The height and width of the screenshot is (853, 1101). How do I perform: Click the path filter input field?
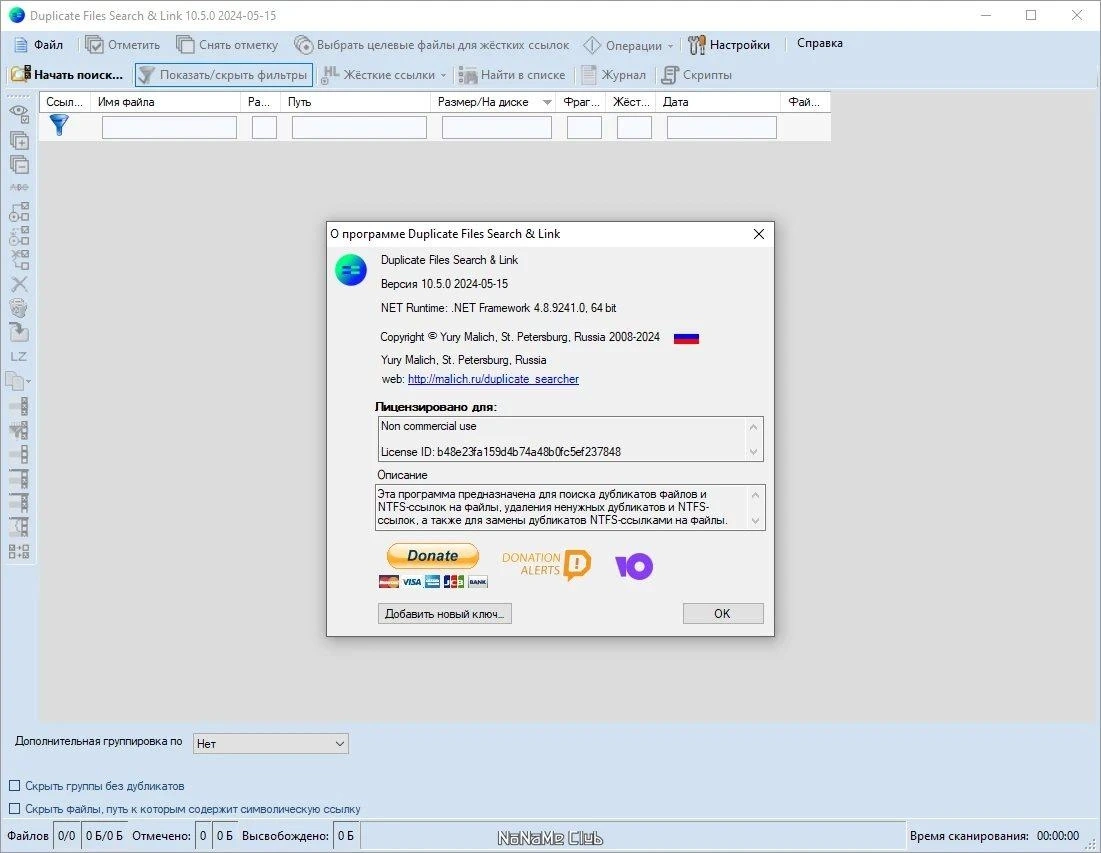[x=359, y=127]
